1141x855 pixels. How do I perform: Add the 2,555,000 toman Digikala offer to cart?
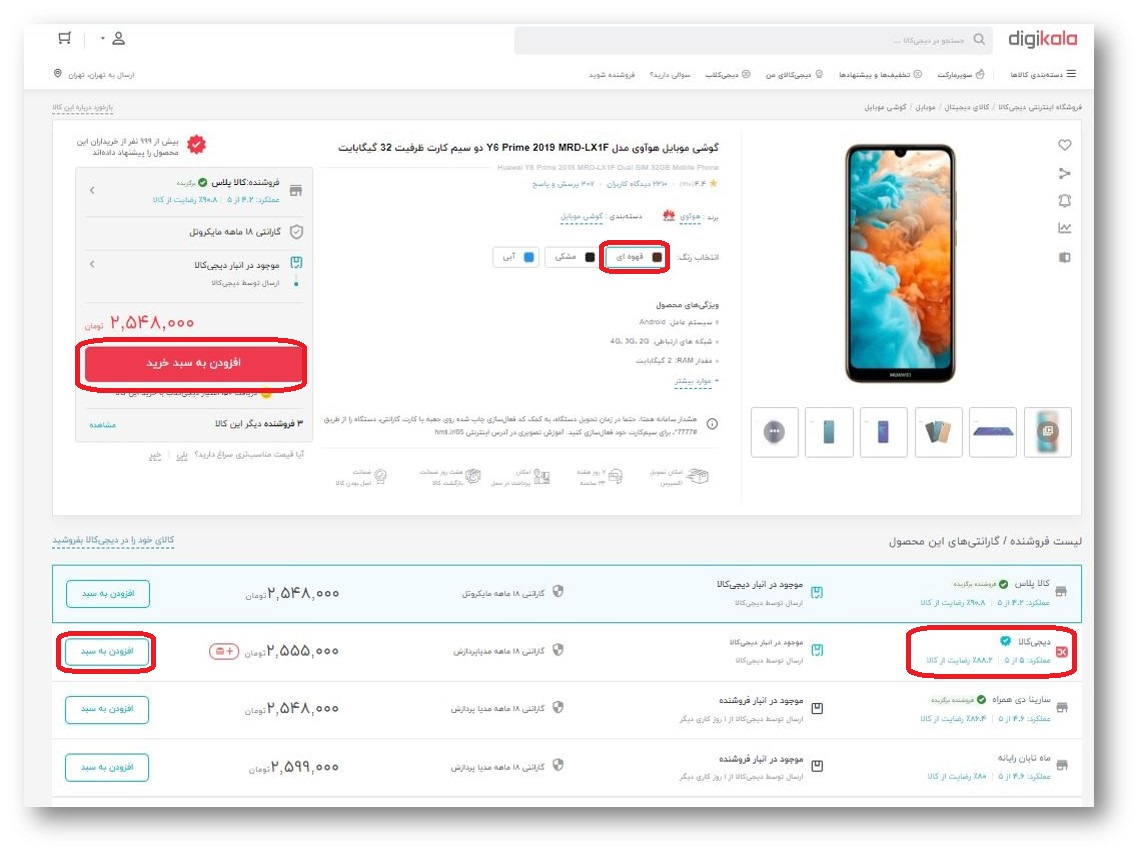click(x=107, y=651)
